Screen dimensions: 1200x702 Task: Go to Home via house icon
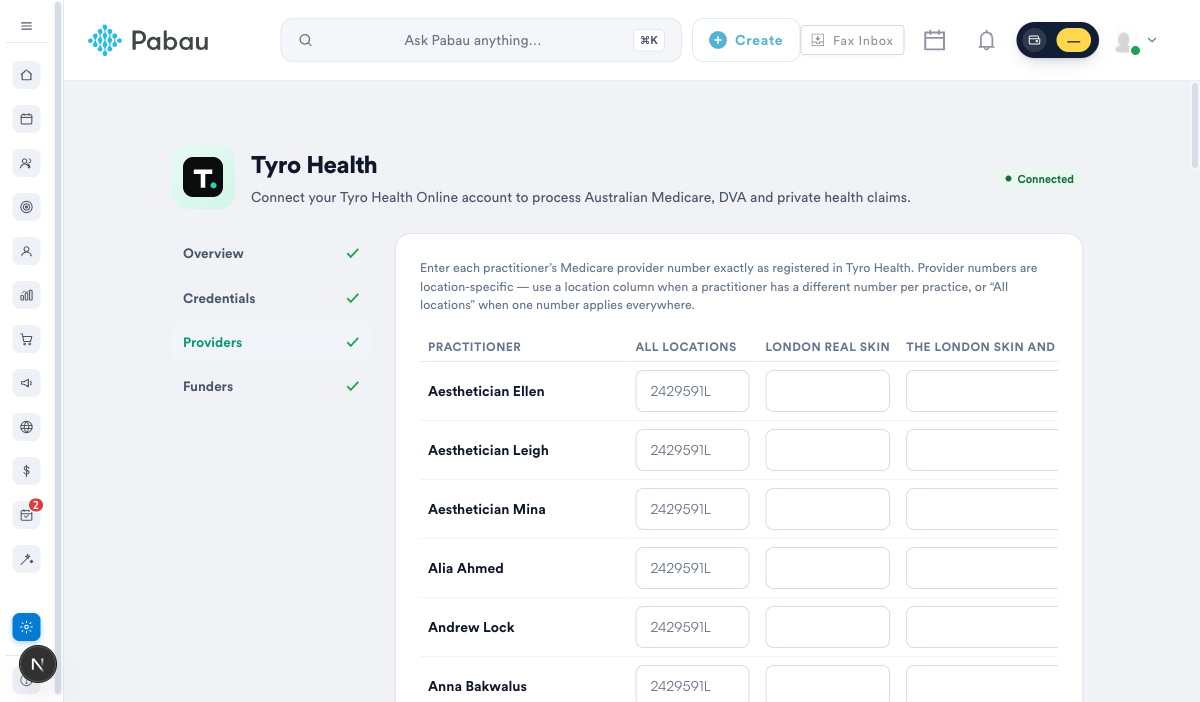(x=27, y=75)
